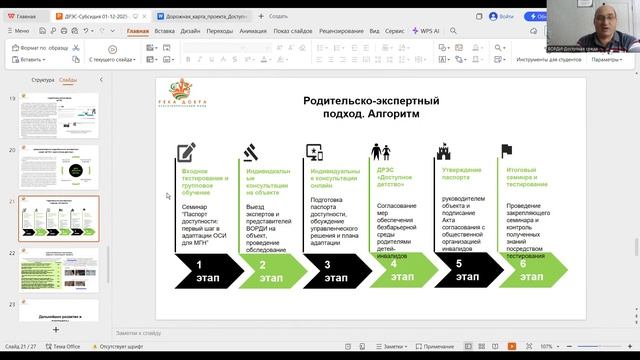Screen dimensions: 640x360
Task: Click the Print icon in quick access toolbar
Action: [x=64, y=31]
